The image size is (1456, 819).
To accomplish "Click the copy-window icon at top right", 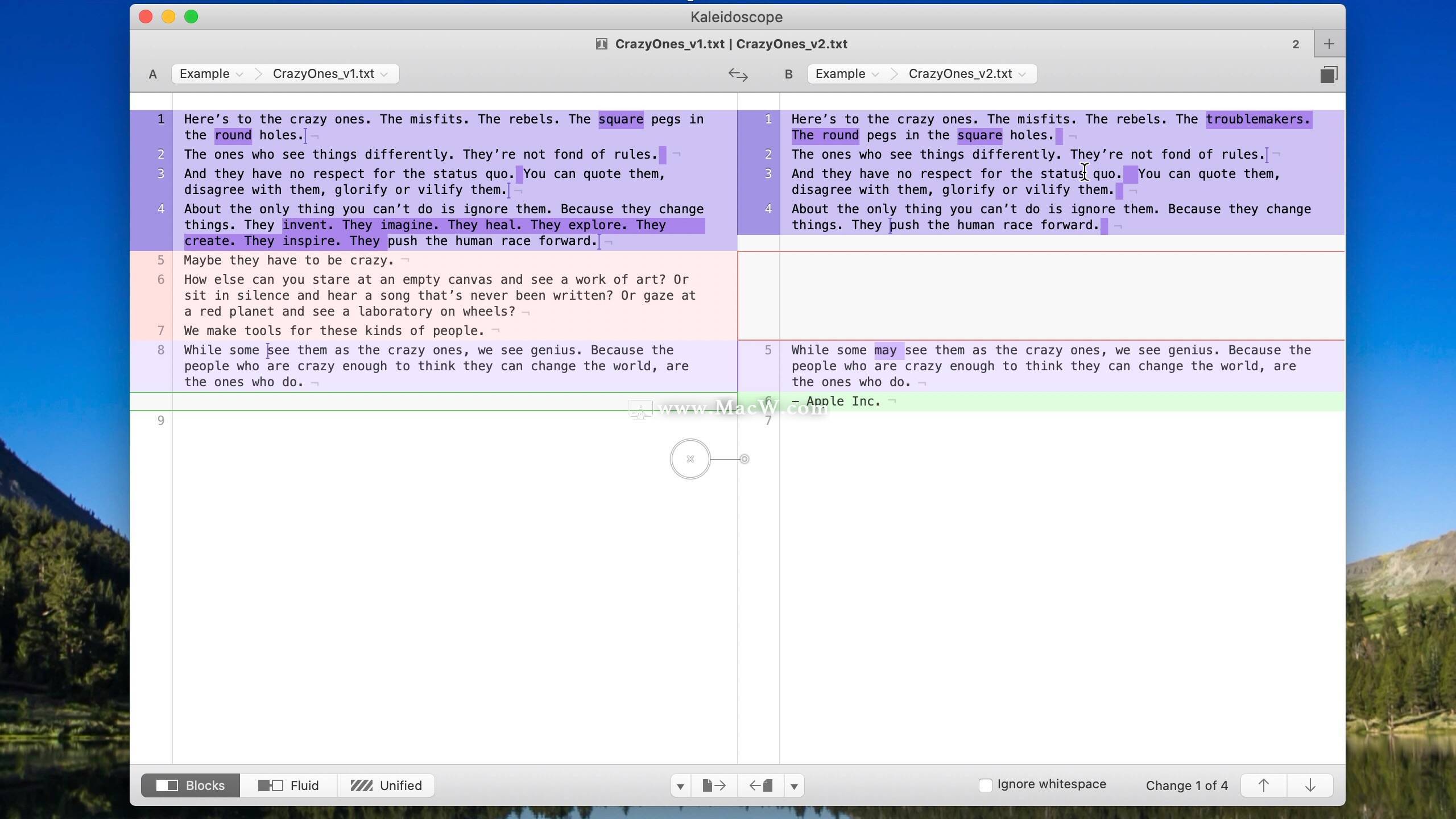I will point(1329,75).
